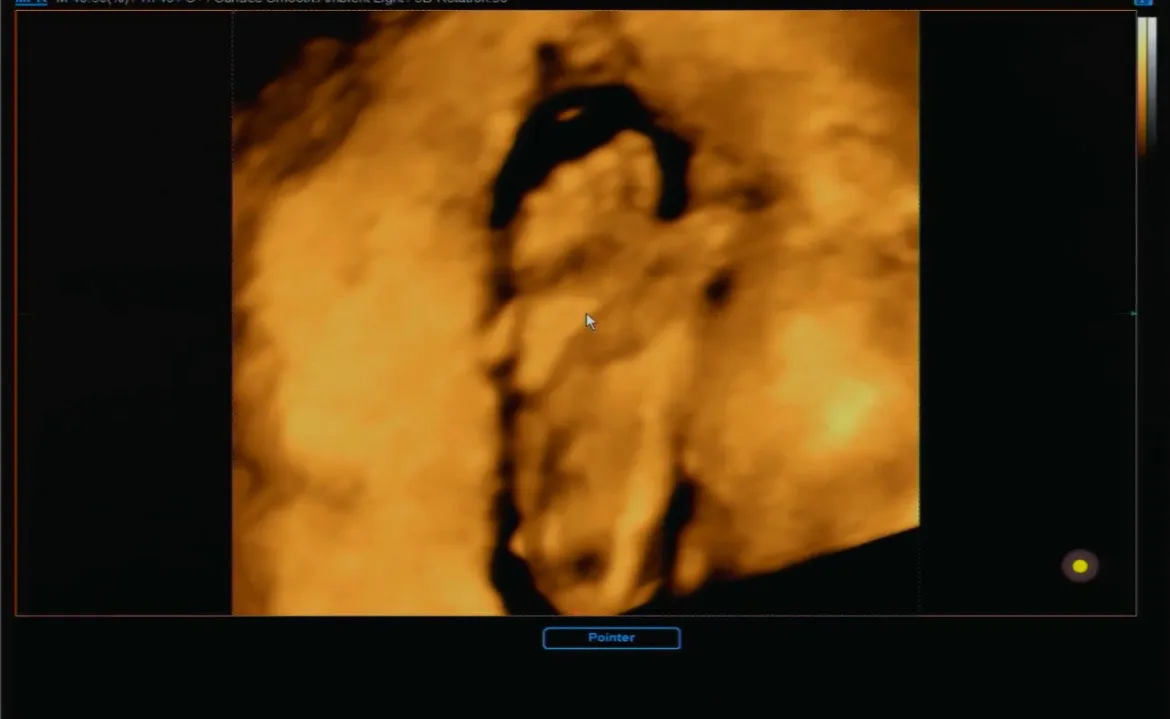
Task: Click the Pointer button below the image
Action: click(611, 638)
